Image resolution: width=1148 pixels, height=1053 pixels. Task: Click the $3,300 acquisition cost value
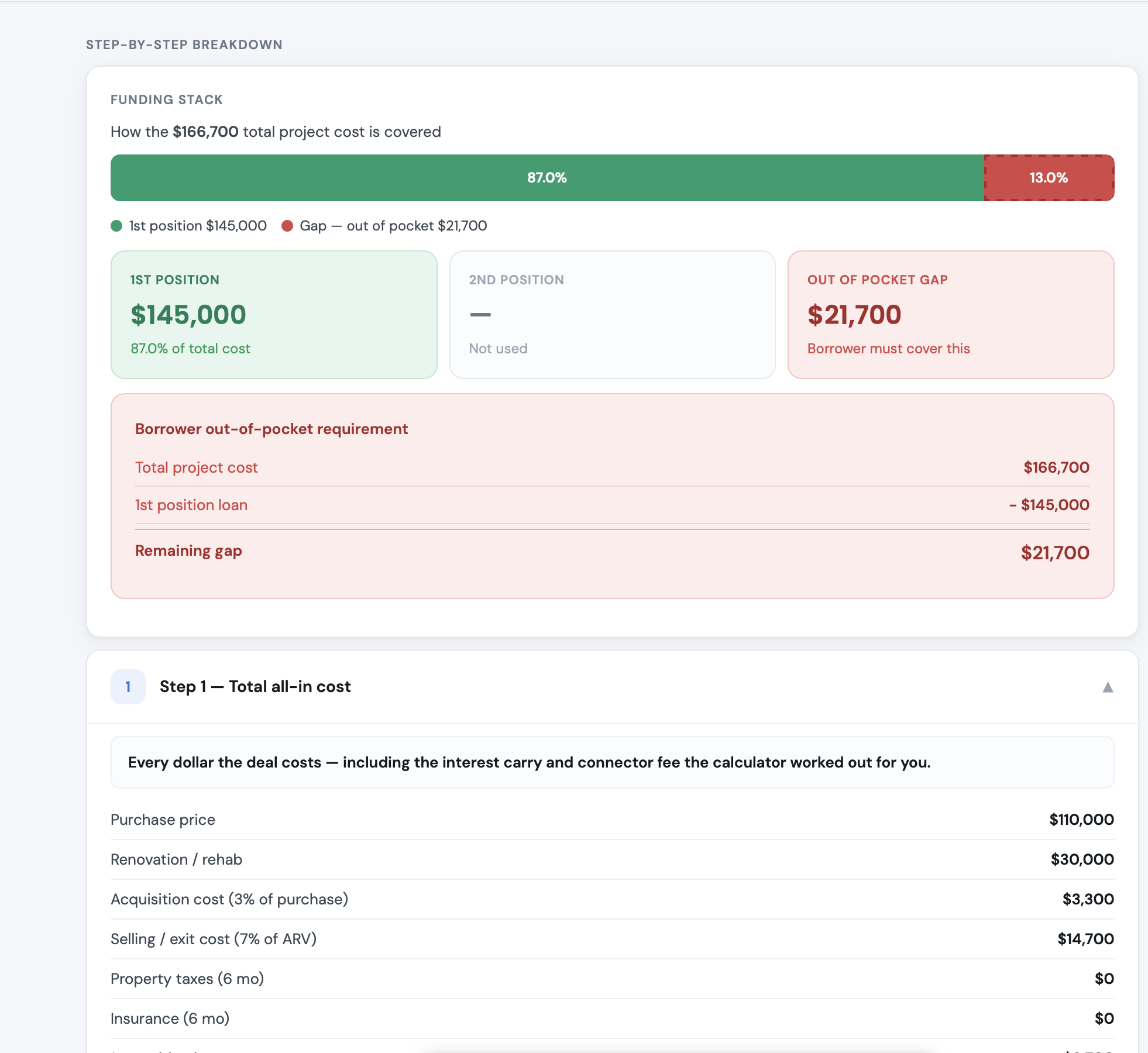click(x=1088, y=899)
